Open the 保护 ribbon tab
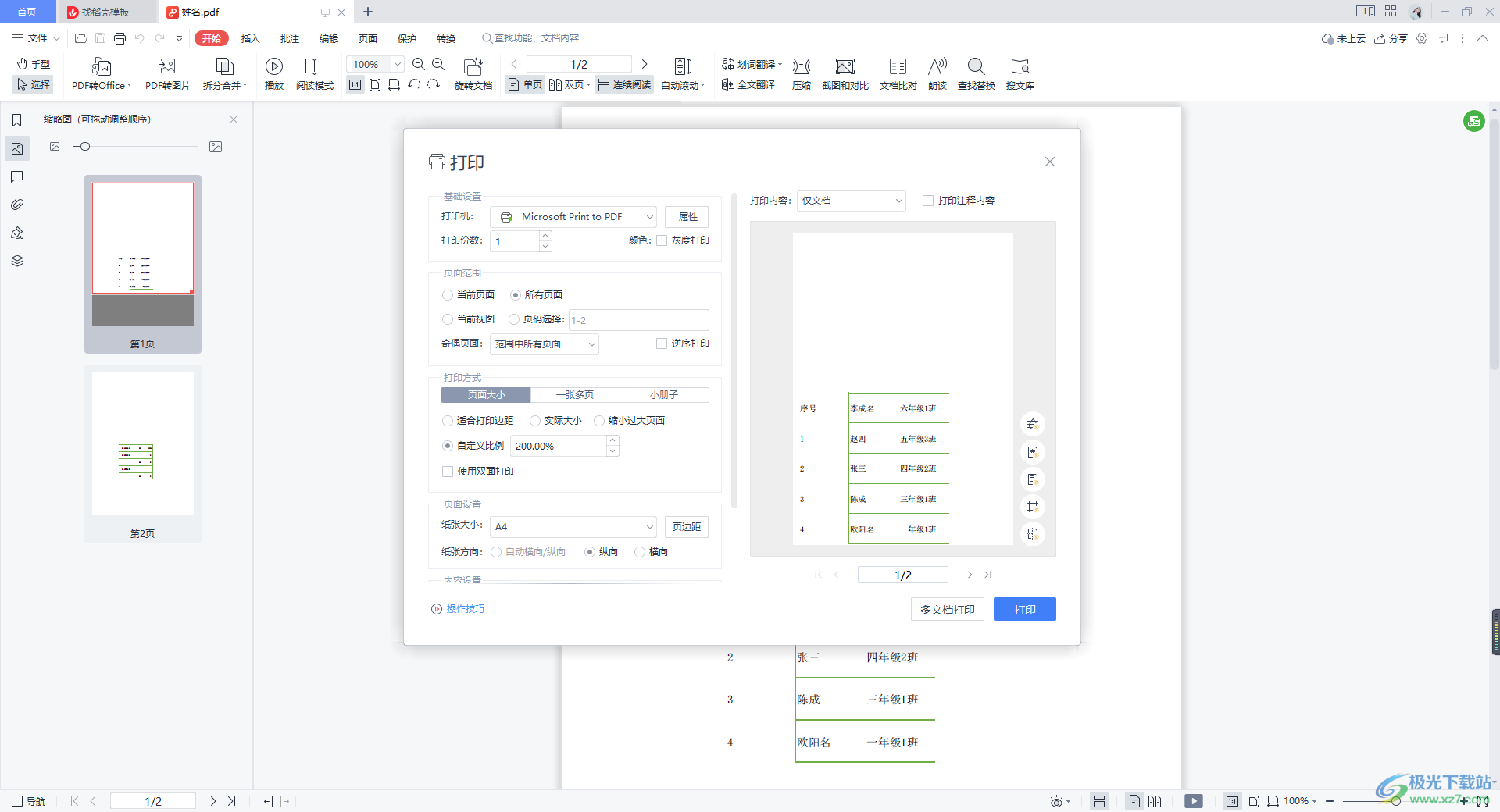The image size is (1500, 812). tap(407, 38)
